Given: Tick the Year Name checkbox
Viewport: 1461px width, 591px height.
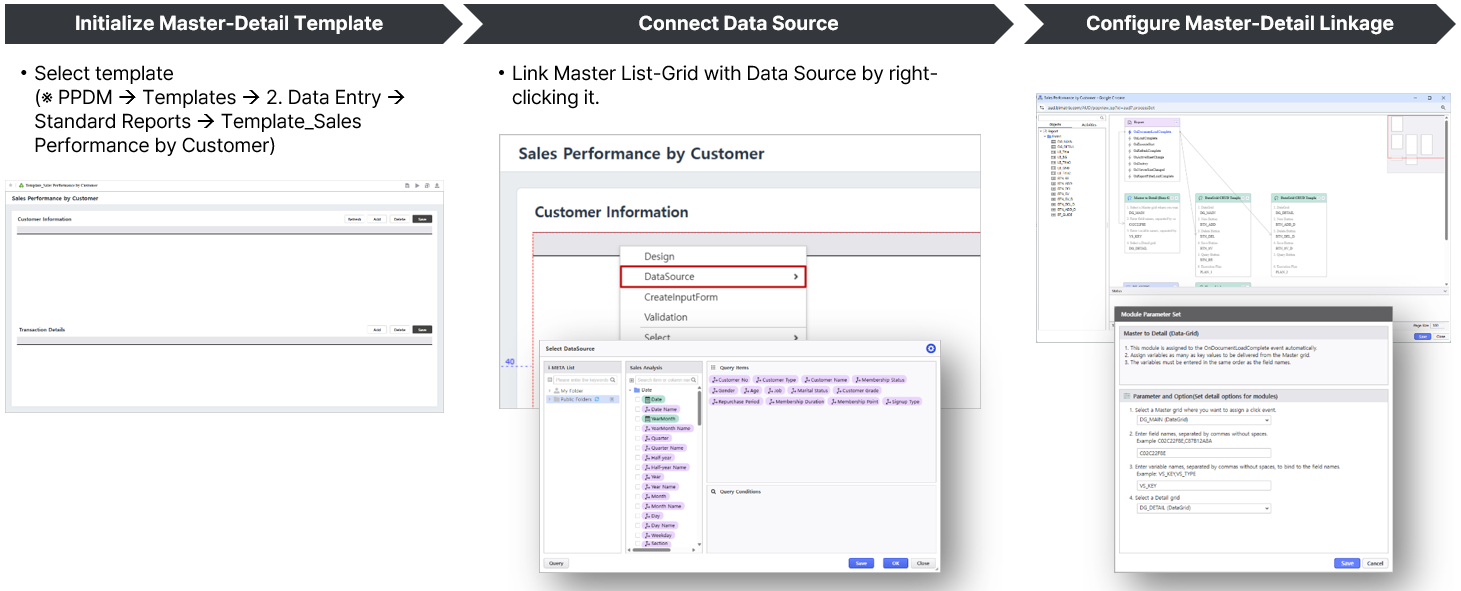Looking at the screenshot, I should (637, 487).
